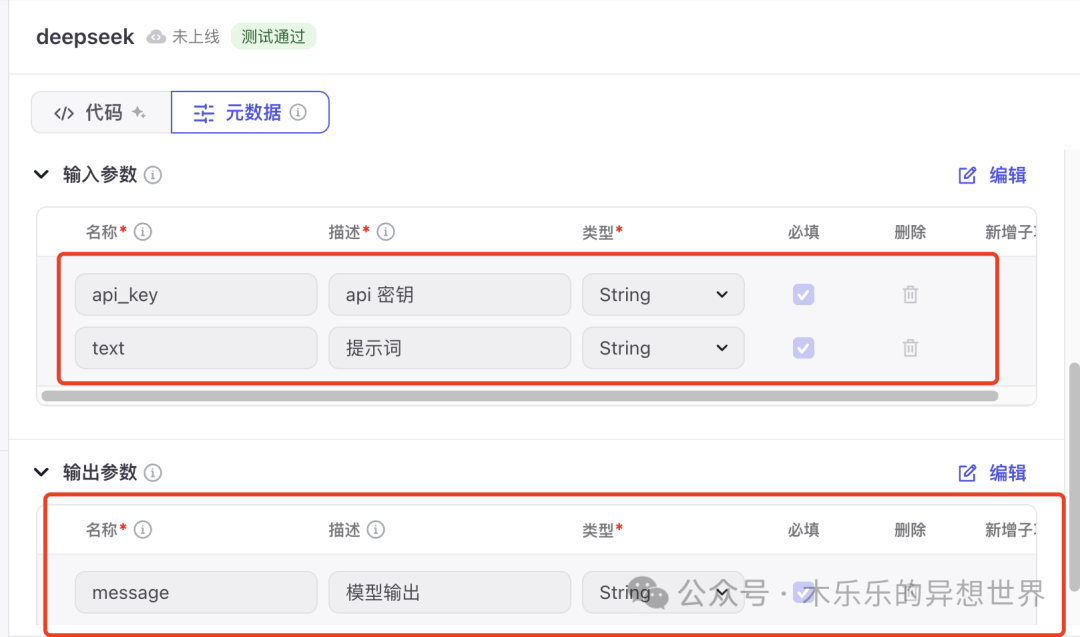Image resolution: width=1080 pixels, height=637 pixels.
Task: Switch to the 代码 tab
Action: [100, 113]
